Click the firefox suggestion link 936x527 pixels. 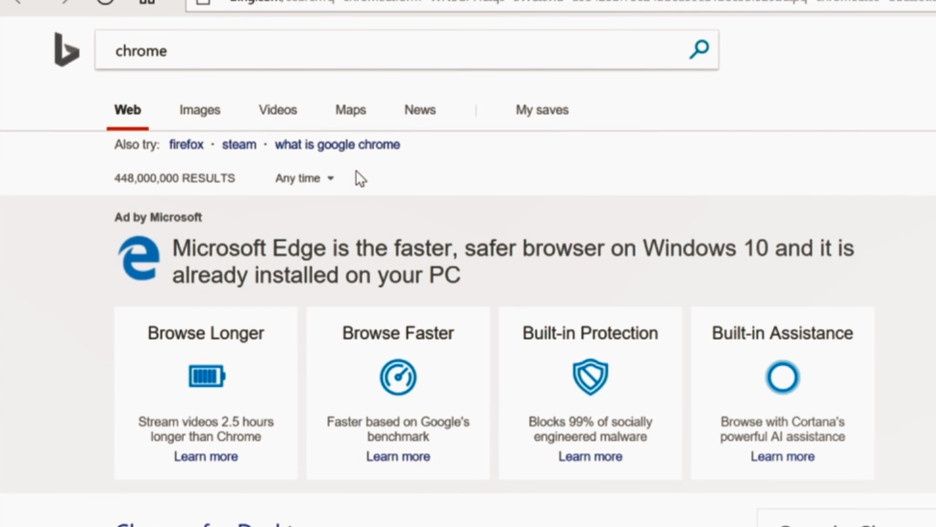[186, 144]
